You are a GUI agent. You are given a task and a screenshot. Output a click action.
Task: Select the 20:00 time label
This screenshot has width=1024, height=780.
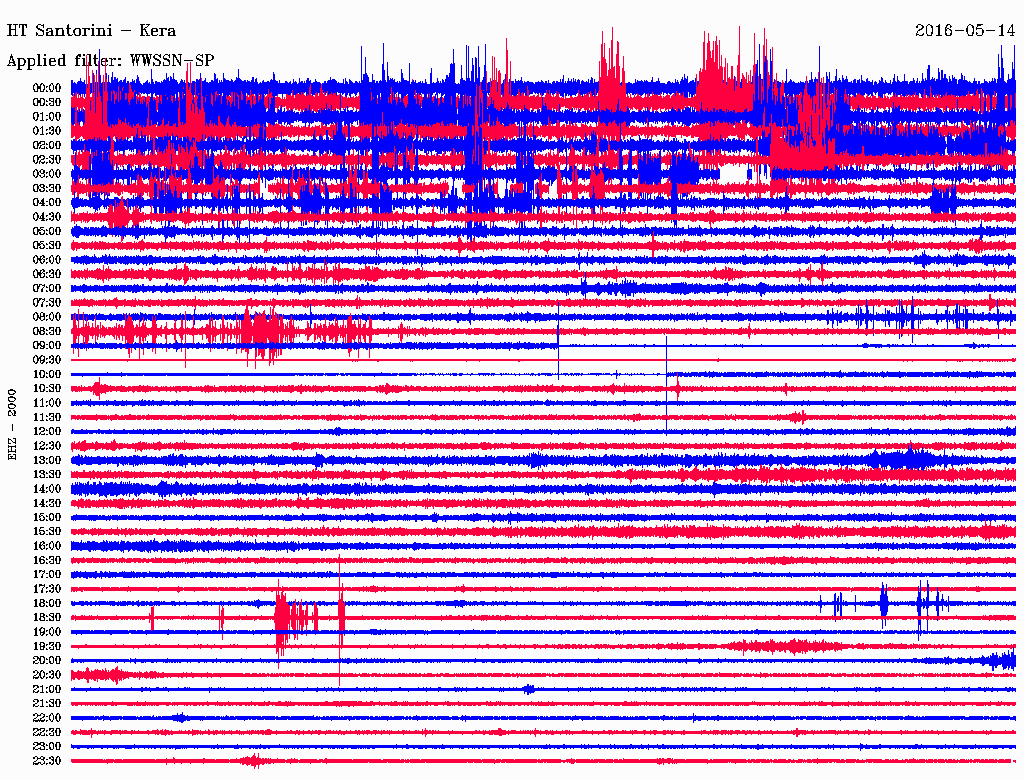(x=47, y=660)
